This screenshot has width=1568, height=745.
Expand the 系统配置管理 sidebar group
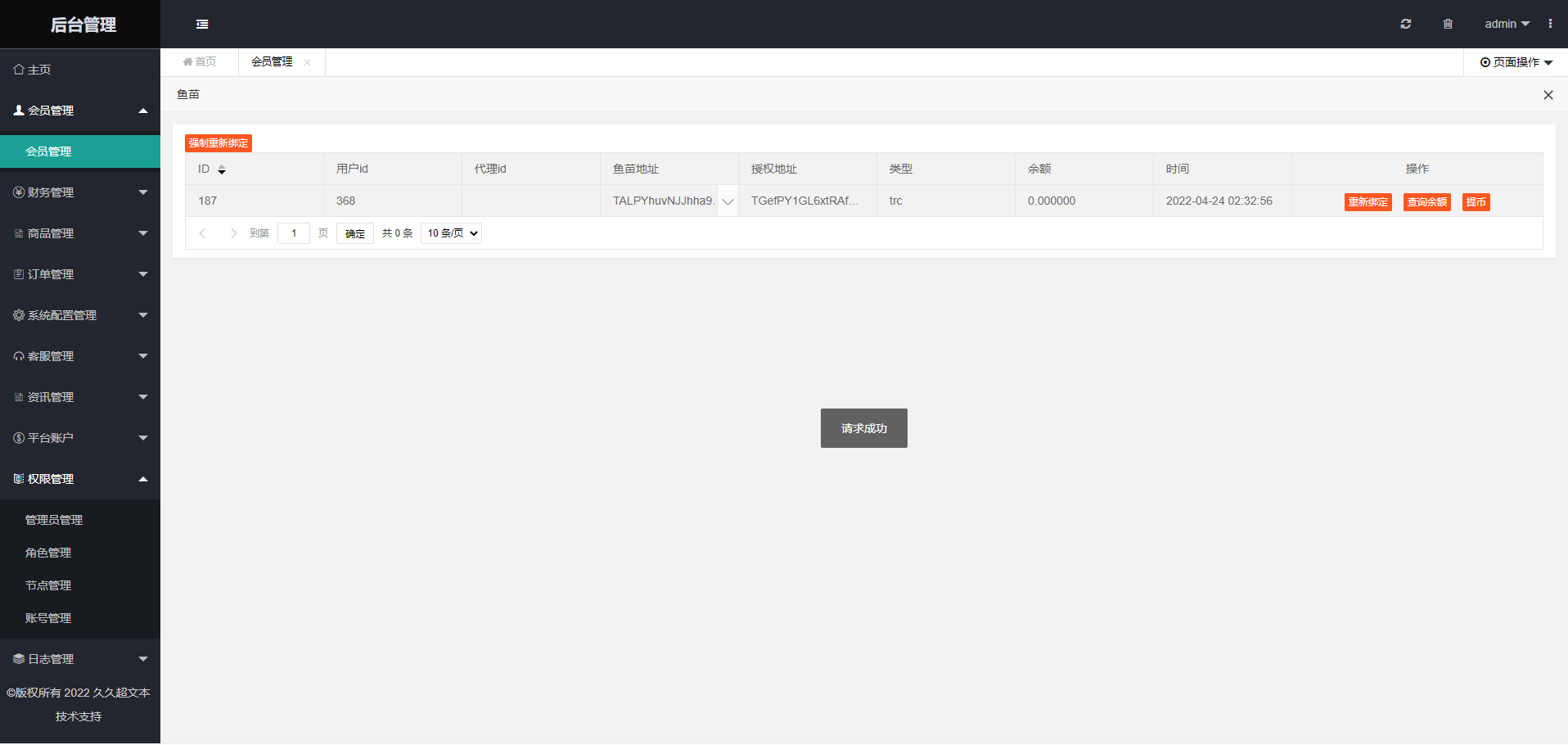[80, 315]
